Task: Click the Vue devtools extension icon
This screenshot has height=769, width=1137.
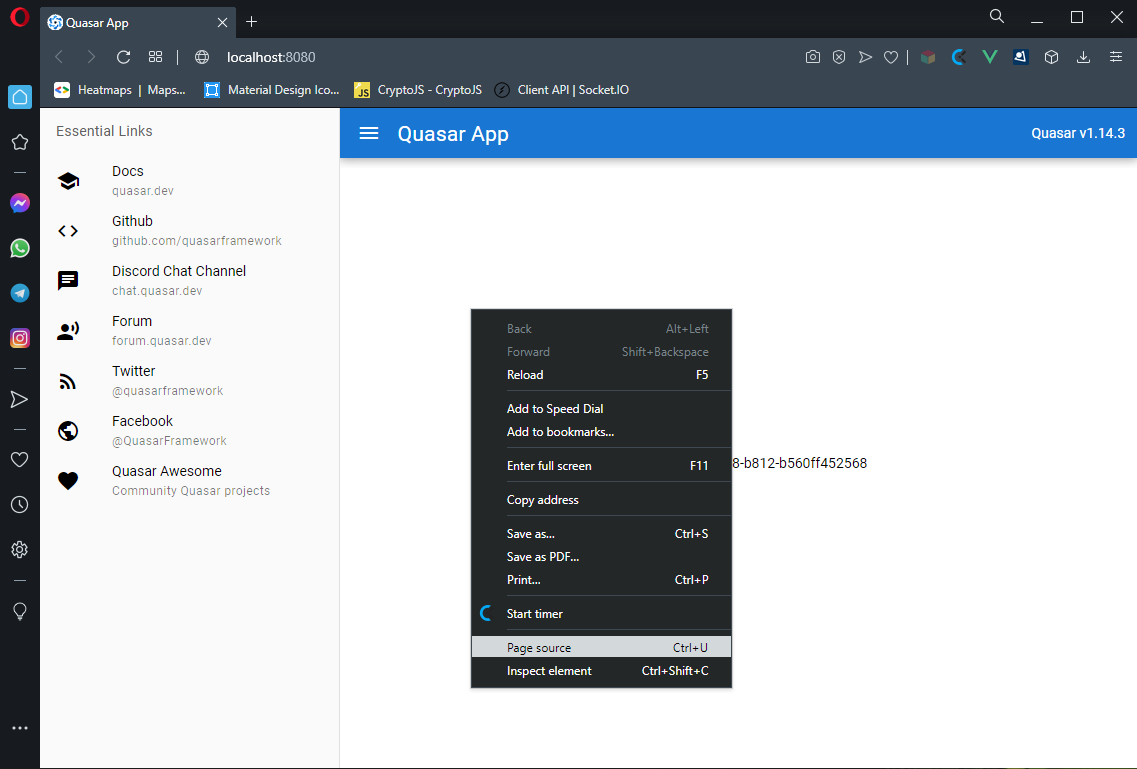Action: 989,57
